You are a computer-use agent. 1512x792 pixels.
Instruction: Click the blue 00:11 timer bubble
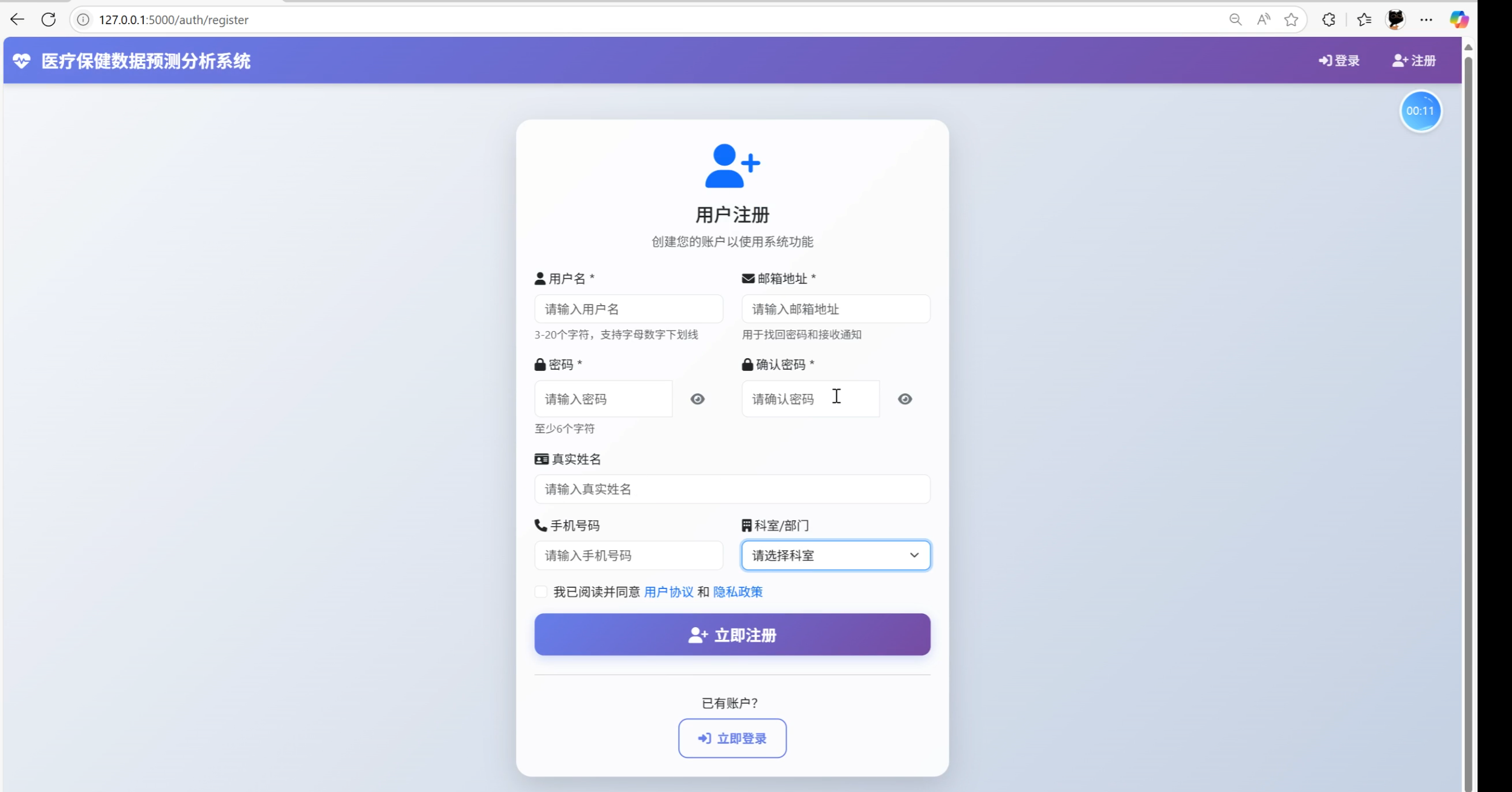1420,111
